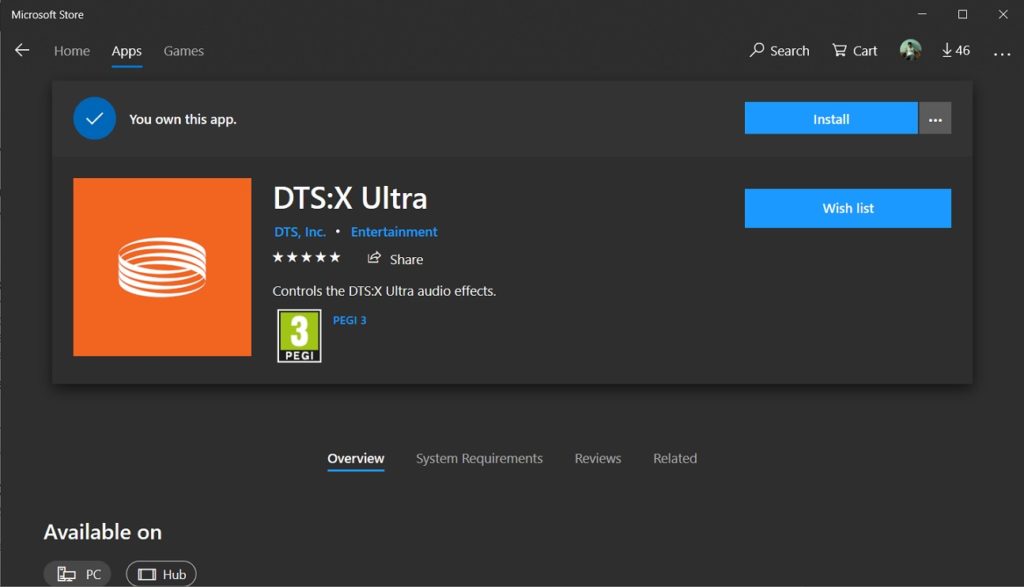Click the user profile avatar picture
This screenshot has width=1024, height=587.
[x=910, y=50]
